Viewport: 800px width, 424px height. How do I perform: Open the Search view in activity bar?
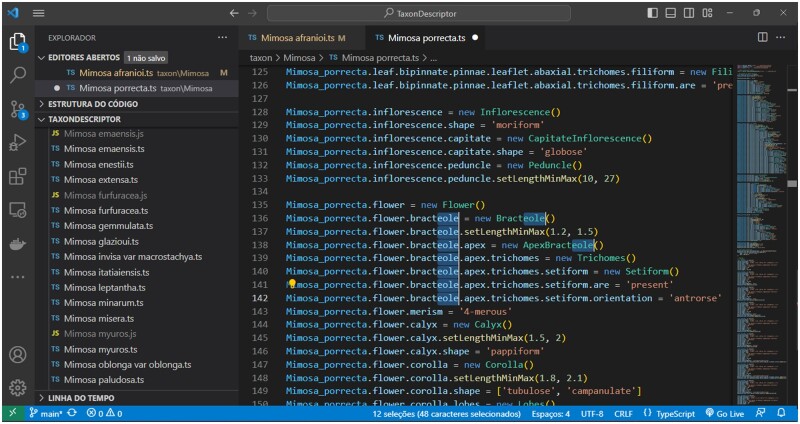point(18,75)
